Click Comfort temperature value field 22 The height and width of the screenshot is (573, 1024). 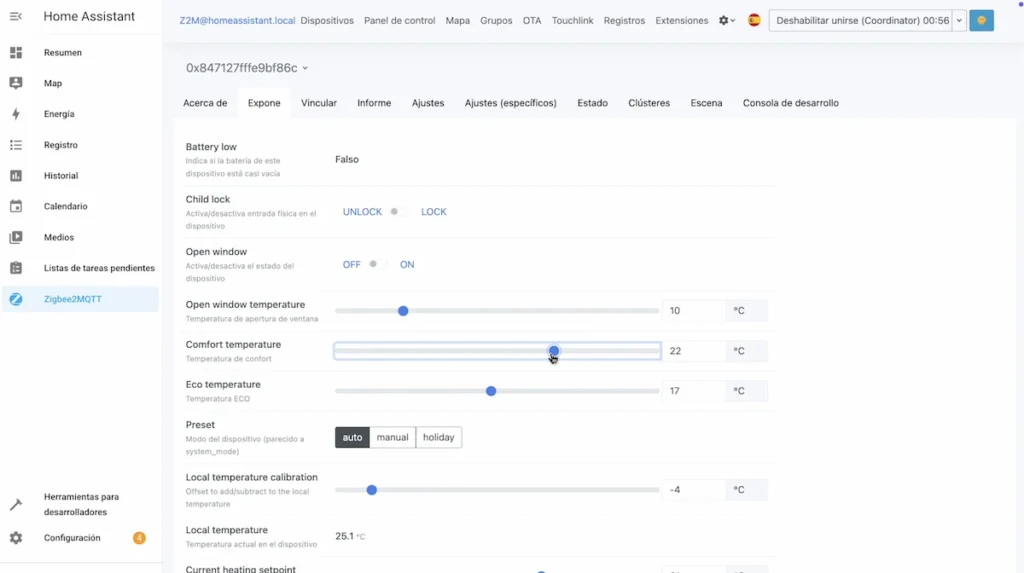(x=693, y=351)
